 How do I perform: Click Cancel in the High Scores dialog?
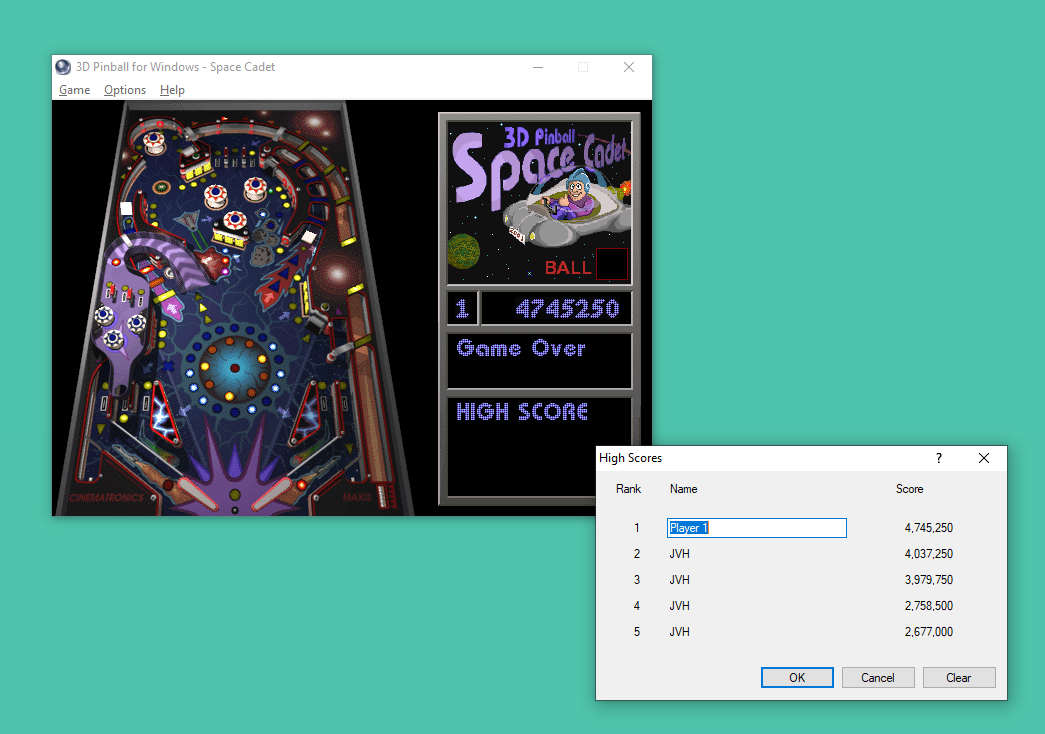pos(877,677)
